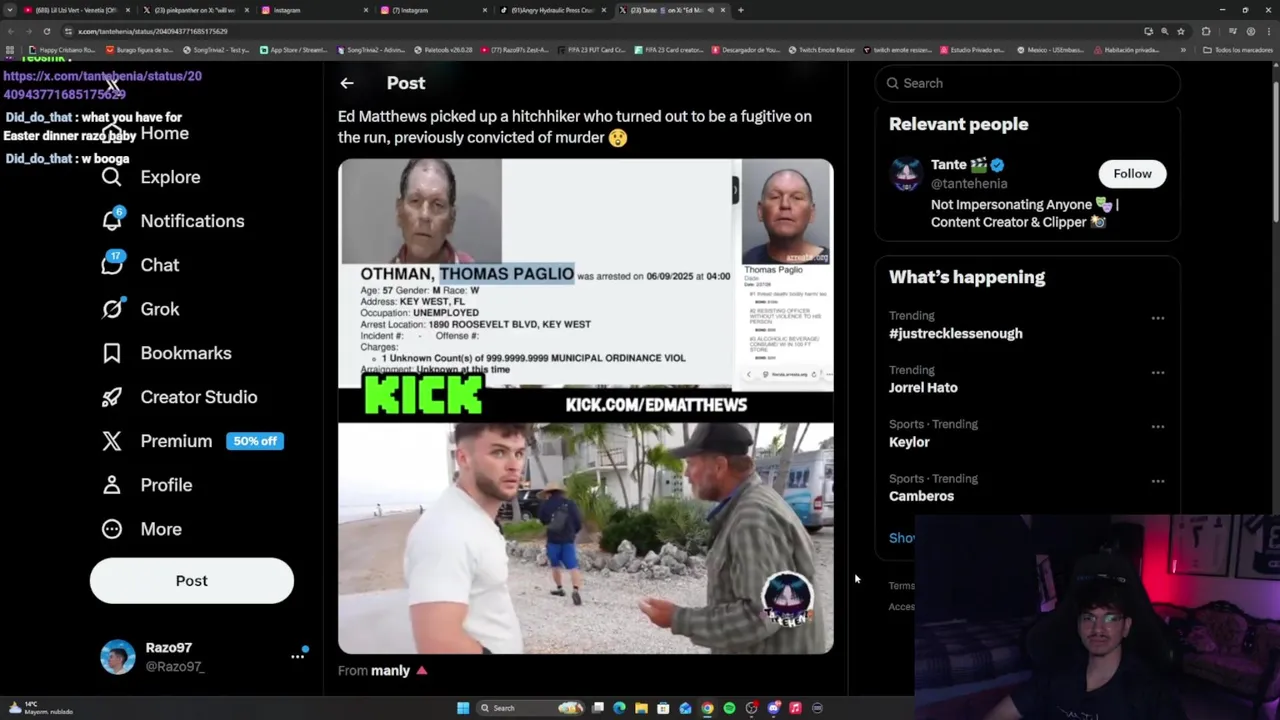Open the Mail app from taskbar

685,708
